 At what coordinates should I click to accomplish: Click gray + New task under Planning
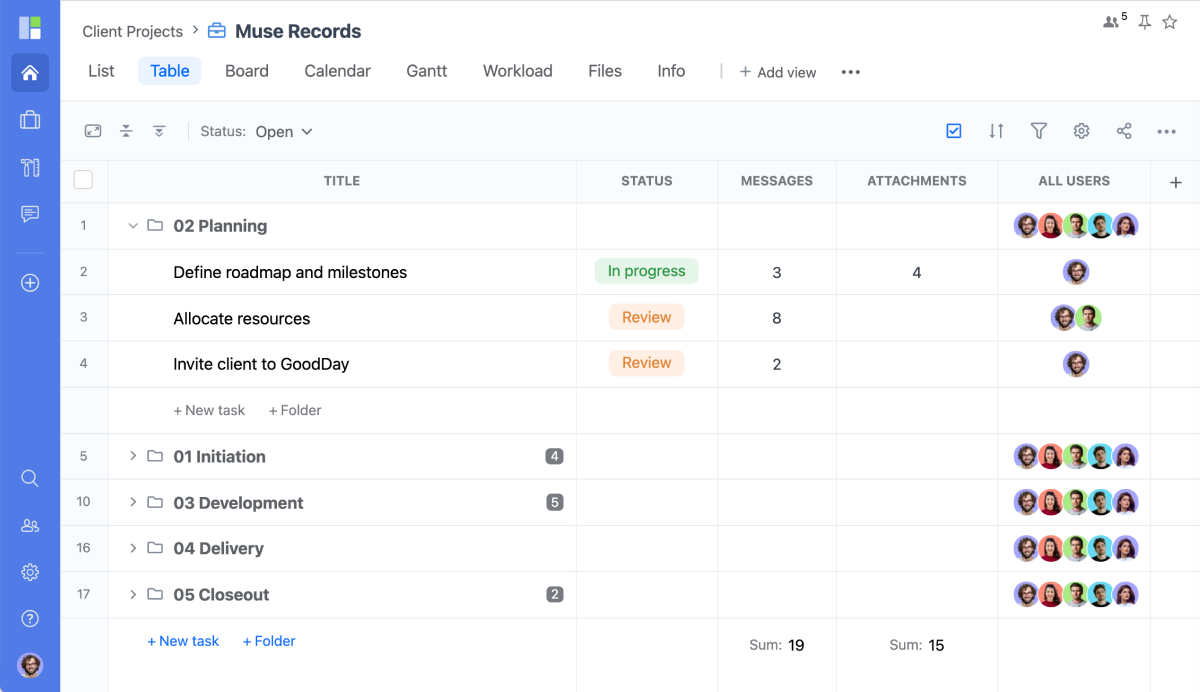pyautogui.click(x=209, y=410)
